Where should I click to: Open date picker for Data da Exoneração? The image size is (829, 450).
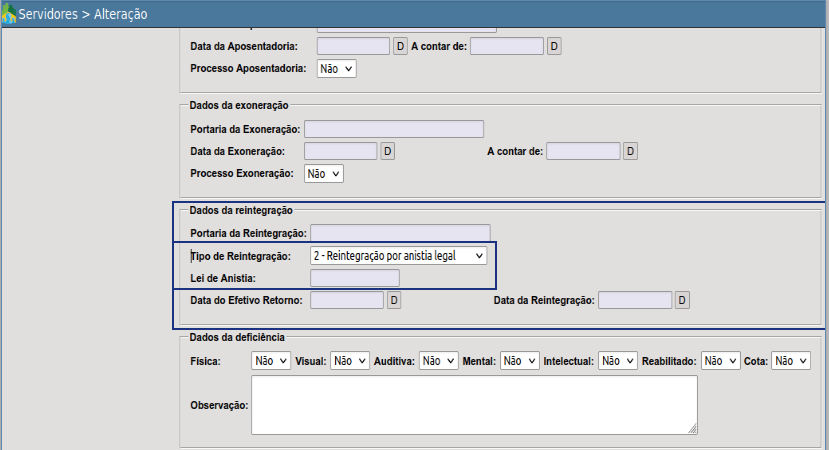pyautogui.click(x=388, y=151)
